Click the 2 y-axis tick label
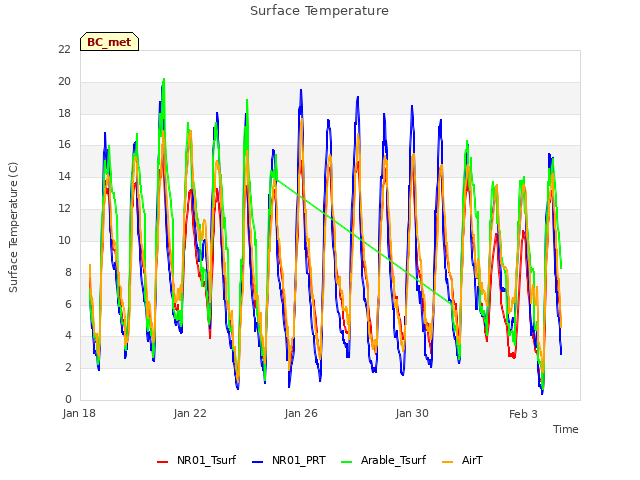This screenshot has width=640, height=480. click(68, 367)
